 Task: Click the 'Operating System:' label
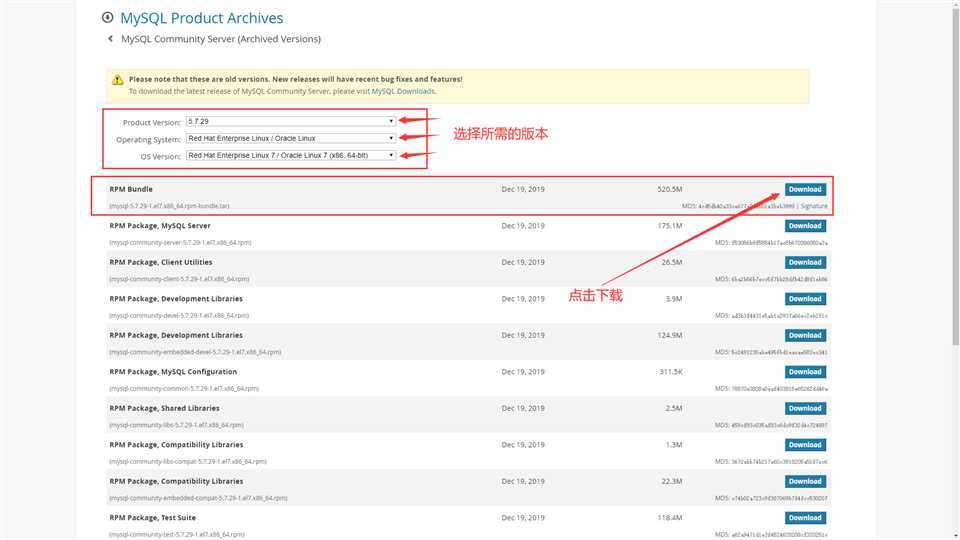pos(149,140)
